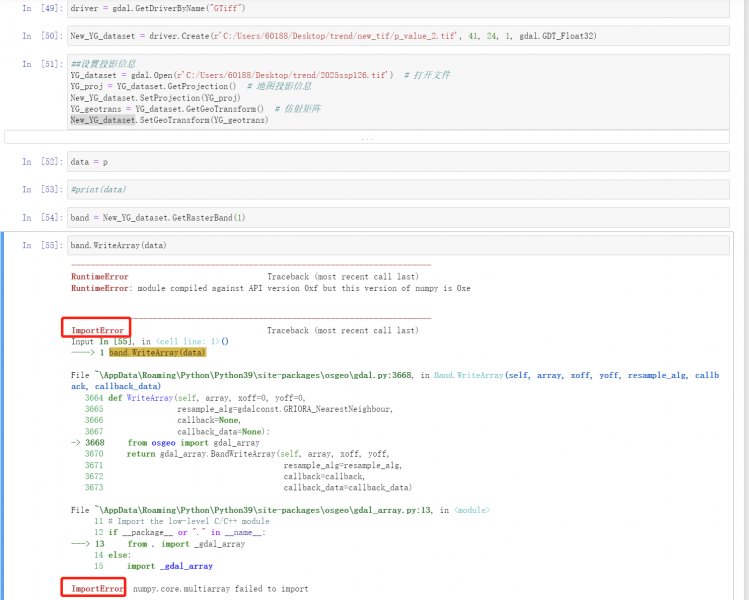The height and width of the screenshot is (600, 749).
Task: Click the In [51] prompt label
Action: (41, 63)
